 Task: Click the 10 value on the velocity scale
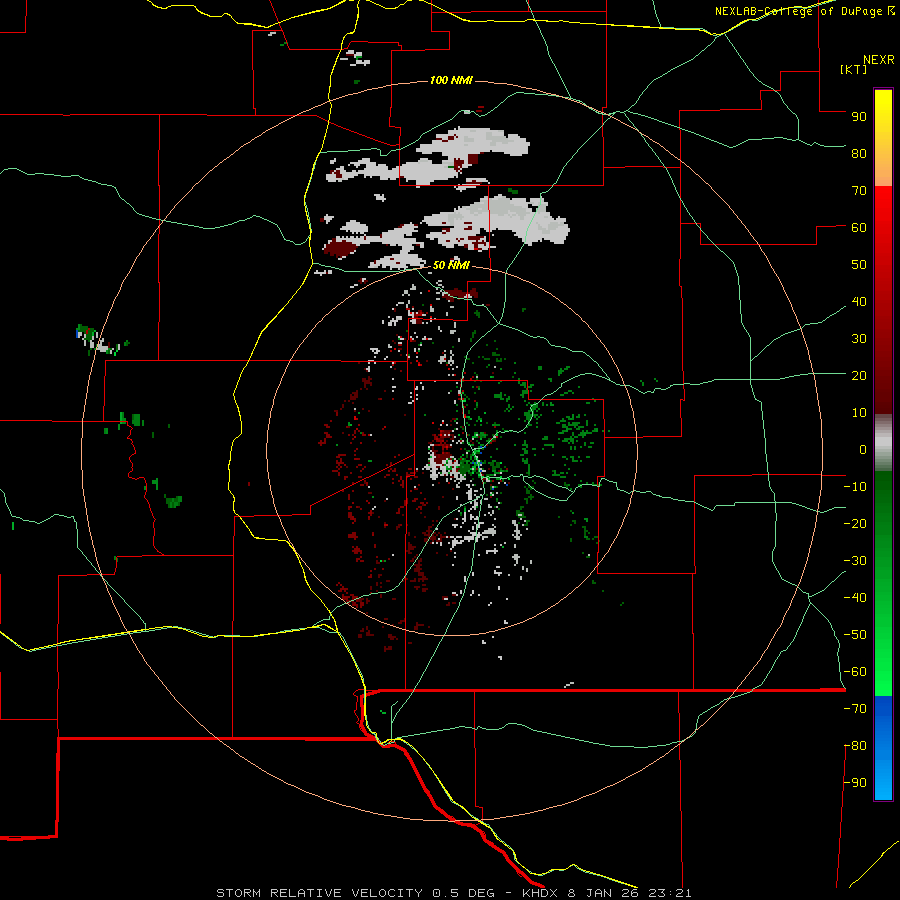tap(859, 413)
